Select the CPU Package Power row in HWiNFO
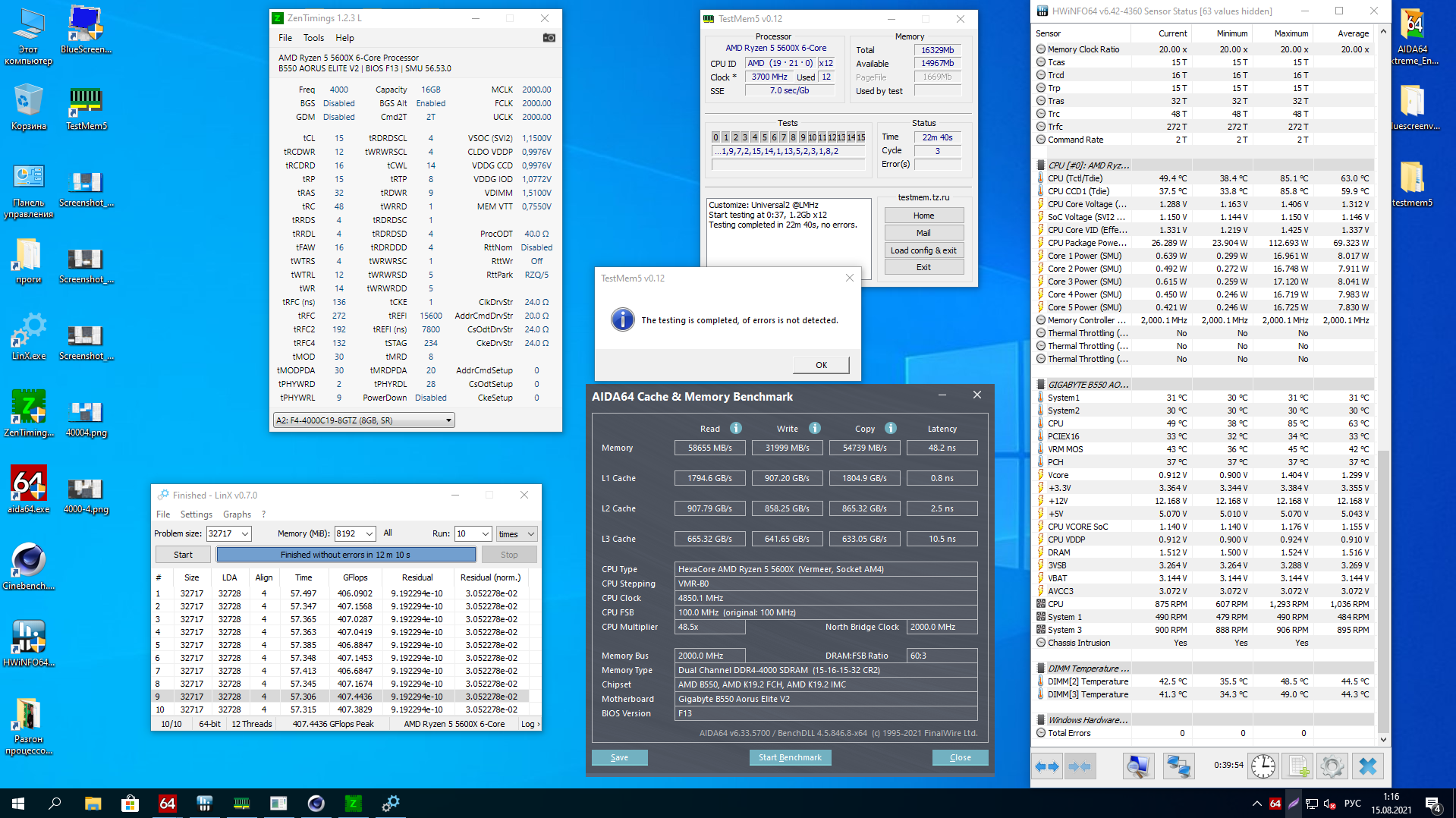This screenshot has width=1456, height=818. pyautogui.click(x=1203, y=243)
